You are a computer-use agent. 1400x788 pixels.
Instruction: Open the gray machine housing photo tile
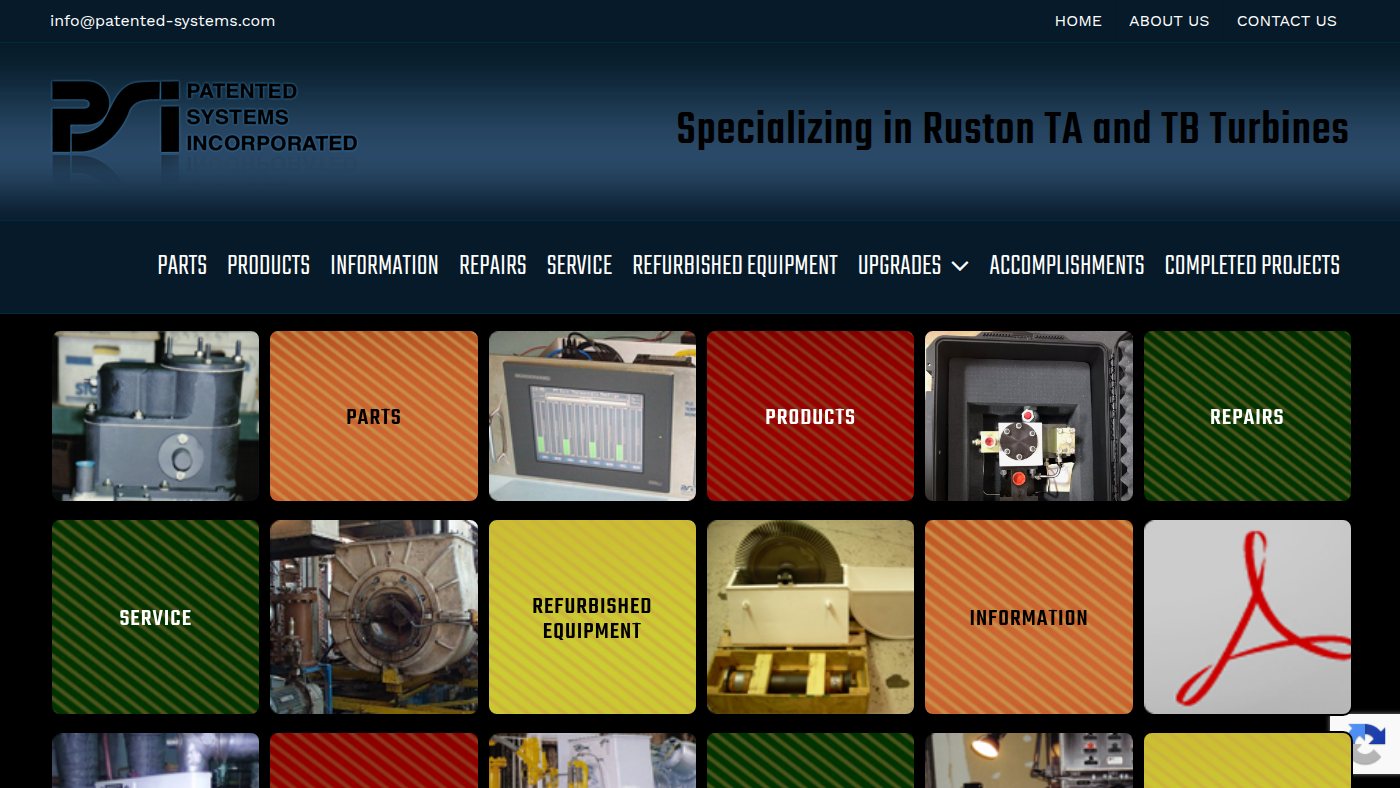pos(155,416)
